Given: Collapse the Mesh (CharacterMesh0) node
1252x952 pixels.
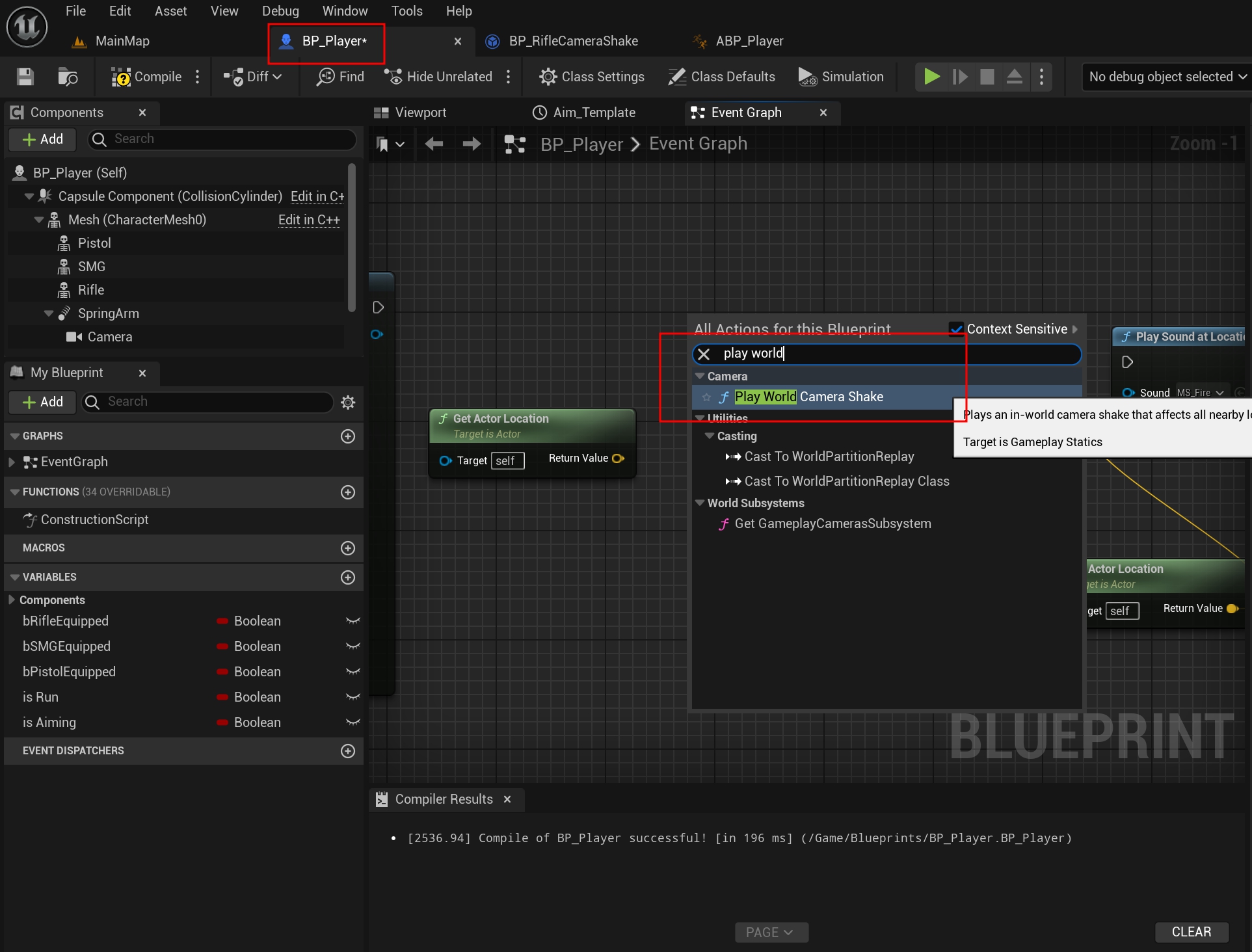Looking at the screenshot, I should tap(38, 219).
